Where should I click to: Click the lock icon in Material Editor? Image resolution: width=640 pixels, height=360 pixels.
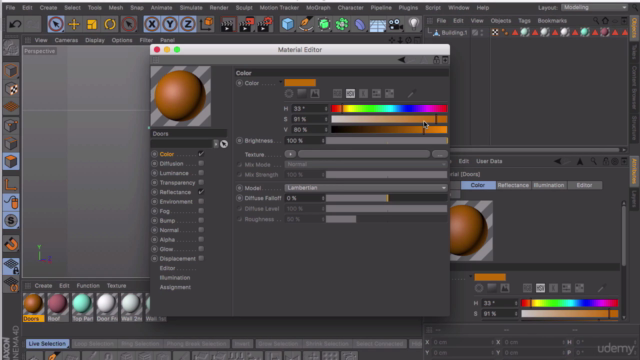point(436,60)
